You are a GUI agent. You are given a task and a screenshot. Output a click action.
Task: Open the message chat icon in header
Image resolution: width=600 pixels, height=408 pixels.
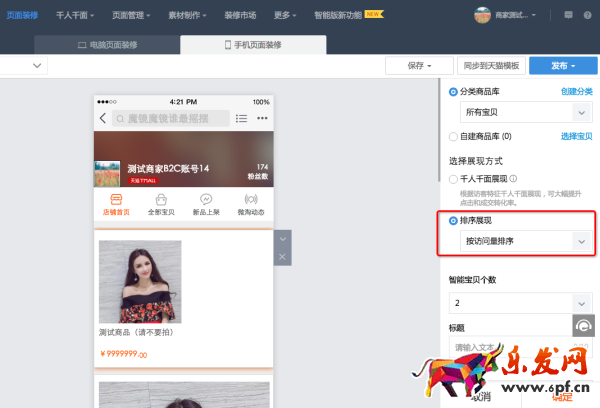[568, 15]
